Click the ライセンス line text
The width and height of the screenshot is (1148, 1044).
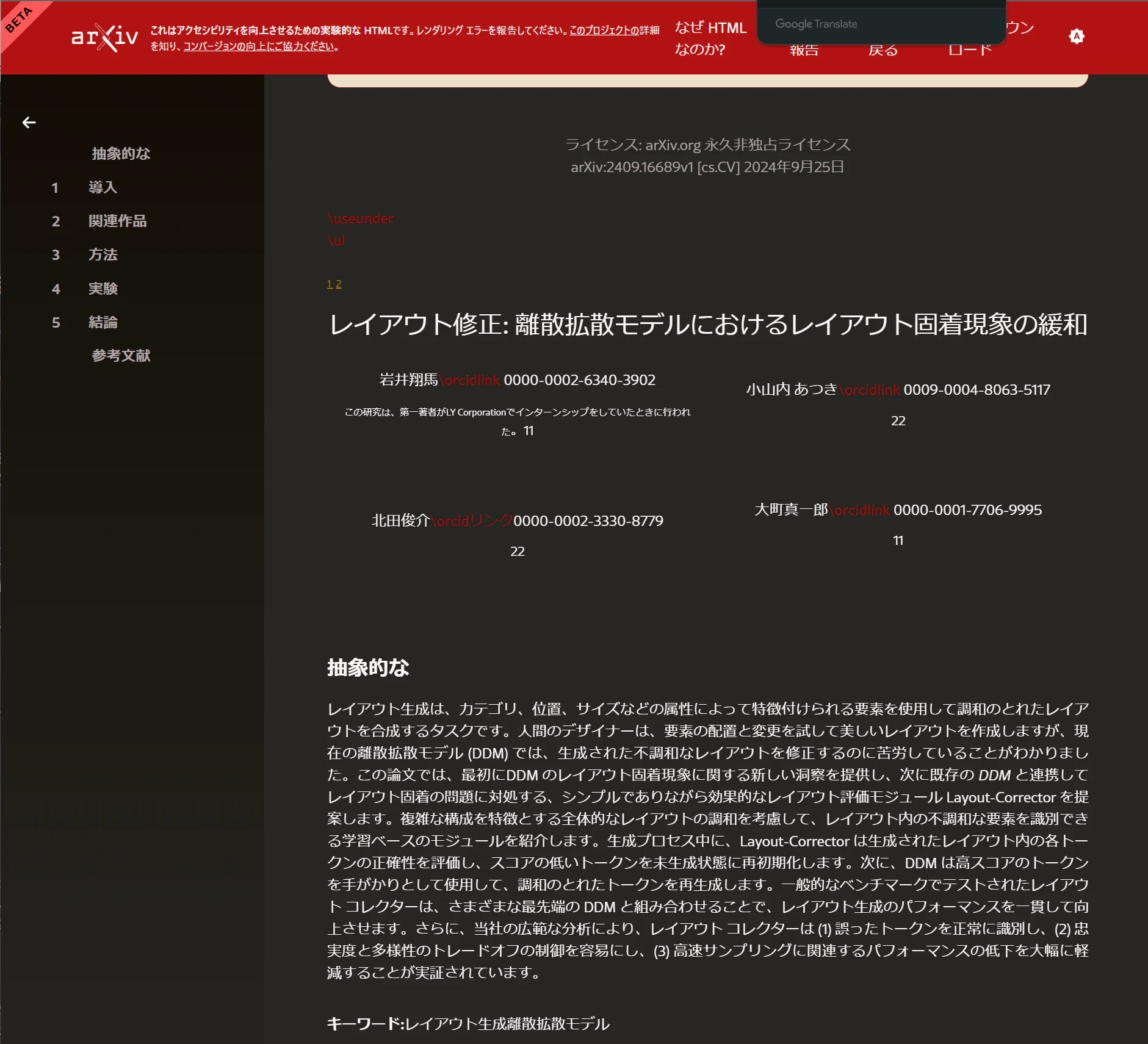(707, 145)
